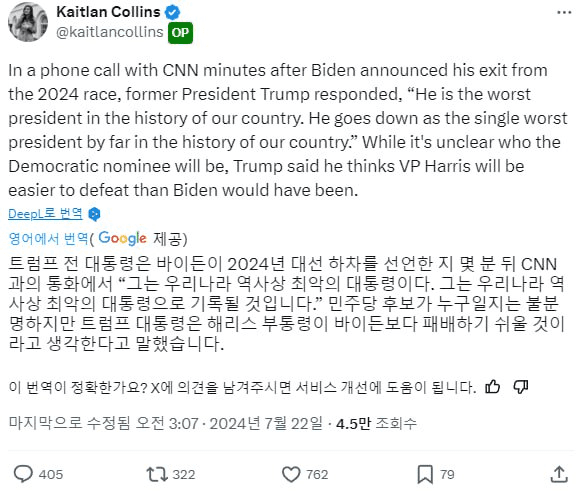Open the share upload icon
Viewport: 581px width, 491px height.
pos(559,474)
